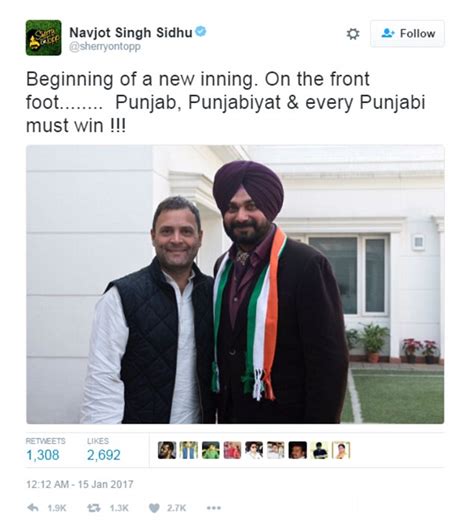
Task: Open the three-dots more options icon
Action: click(x=214, y=508)
